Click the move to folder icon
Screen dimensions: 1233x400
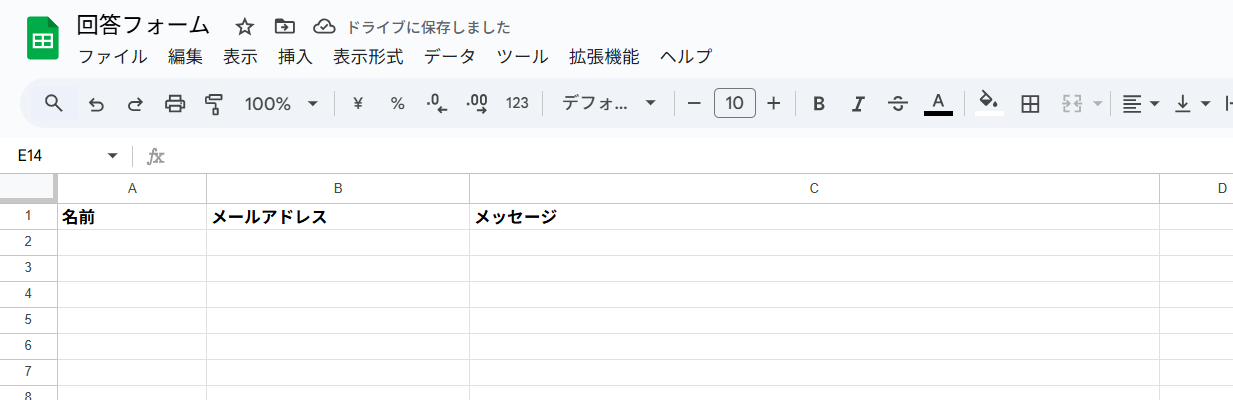(x=285, y=26)
